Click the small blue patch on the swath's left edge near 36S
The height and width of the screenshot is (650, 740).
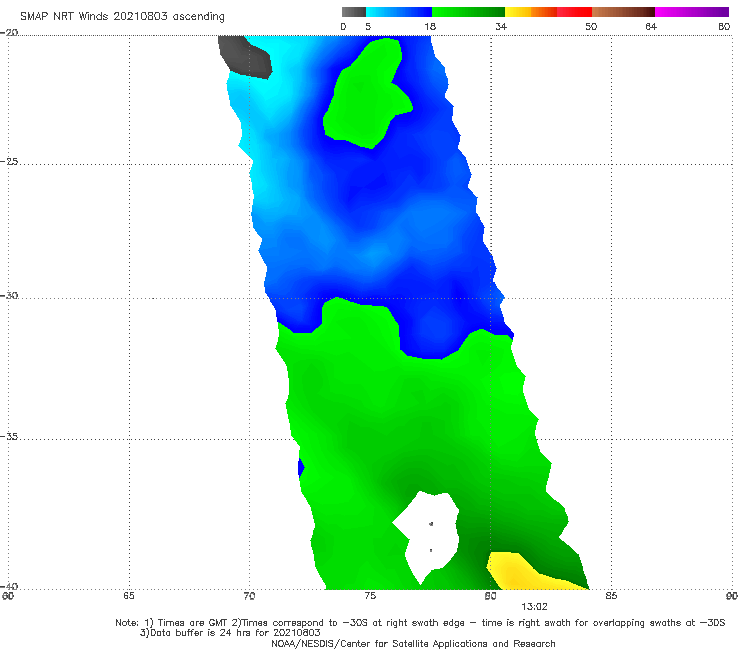tap(301, 467)
